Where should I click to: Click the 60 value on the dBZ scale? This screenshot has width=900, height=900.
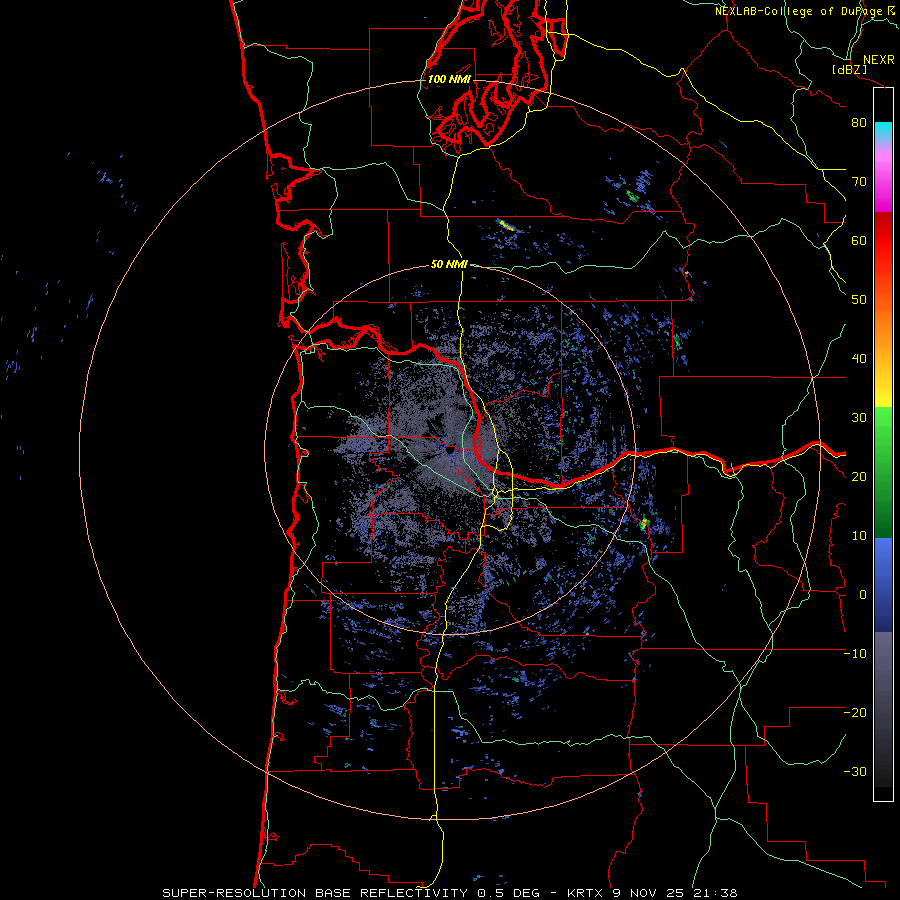pyautogui.click(x=859, y=241)
